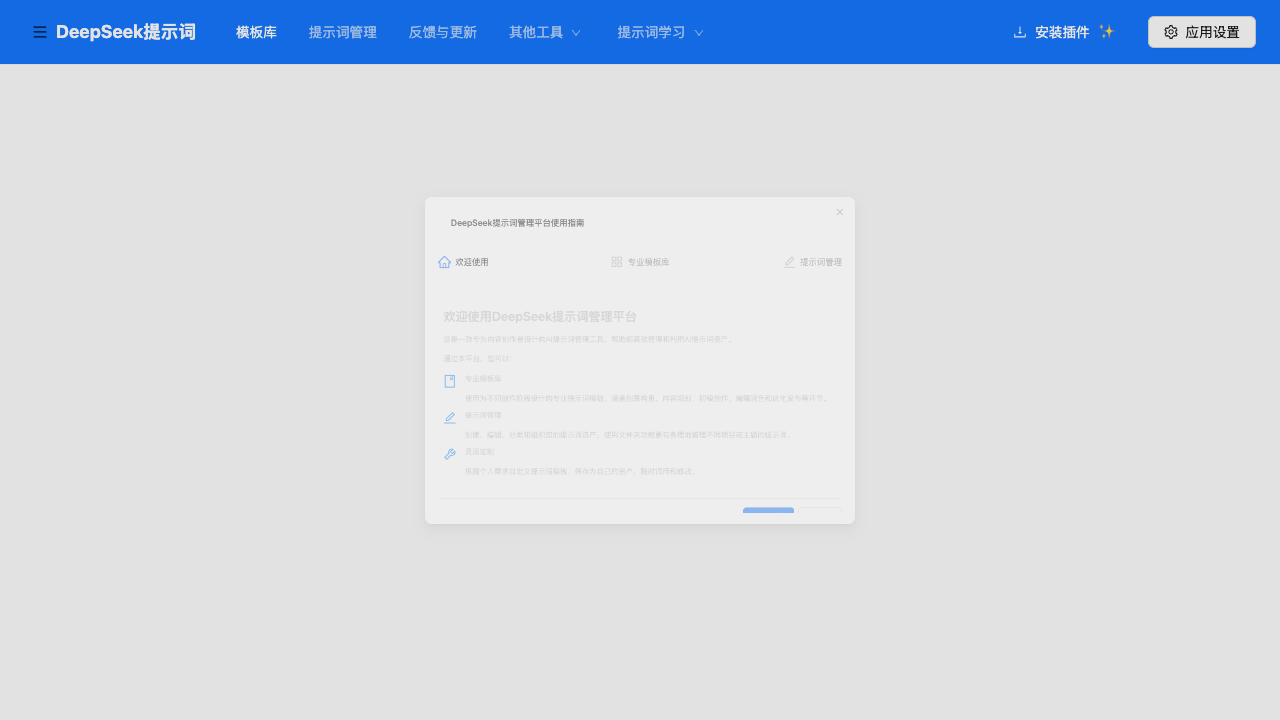Click the heading 欢迎使用DeepSeek提示词管理平台
Viewport: 1280px width, 720px height.
540,316
